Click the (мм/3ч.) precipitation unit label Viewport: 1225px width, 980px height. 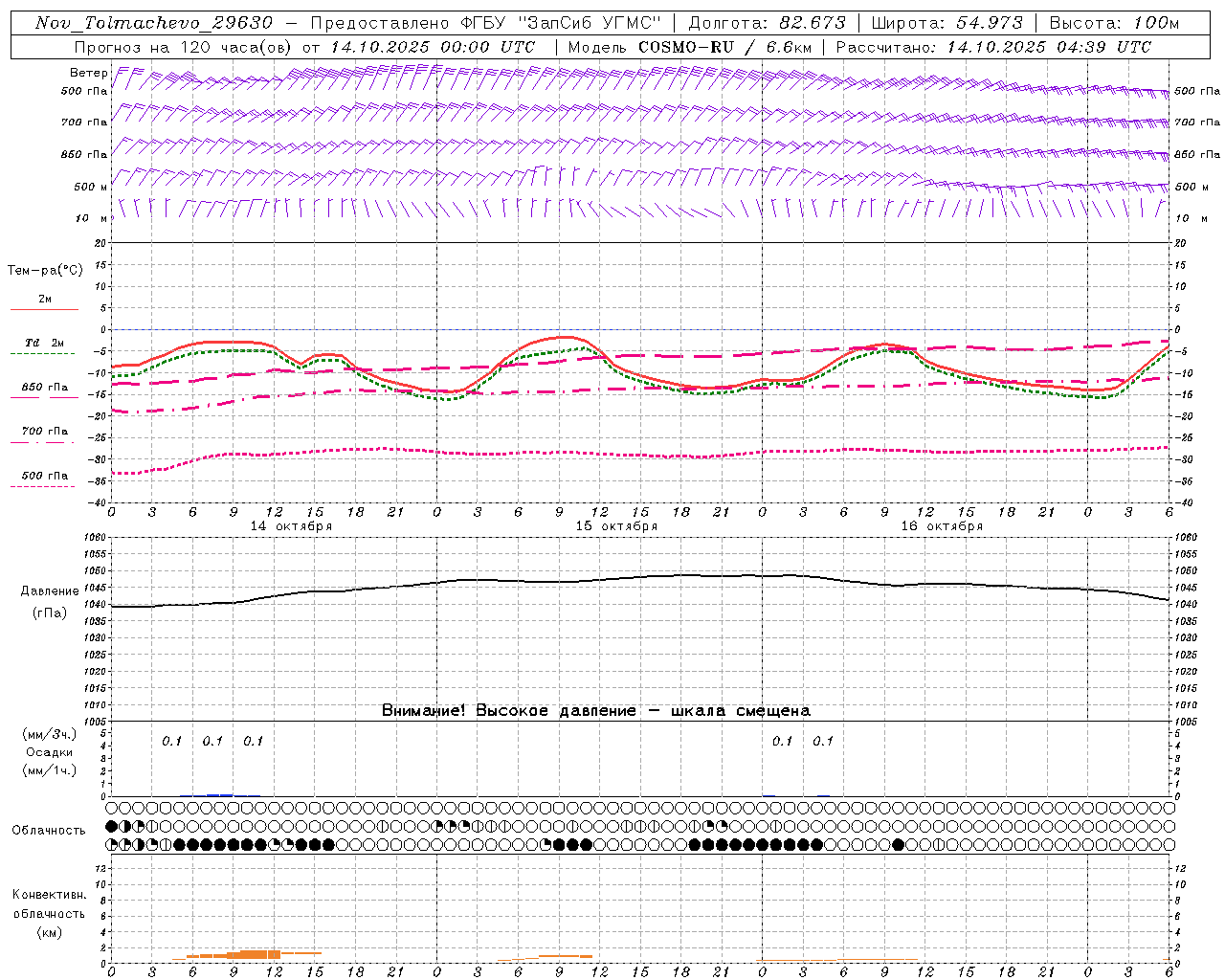click(50, 734)
